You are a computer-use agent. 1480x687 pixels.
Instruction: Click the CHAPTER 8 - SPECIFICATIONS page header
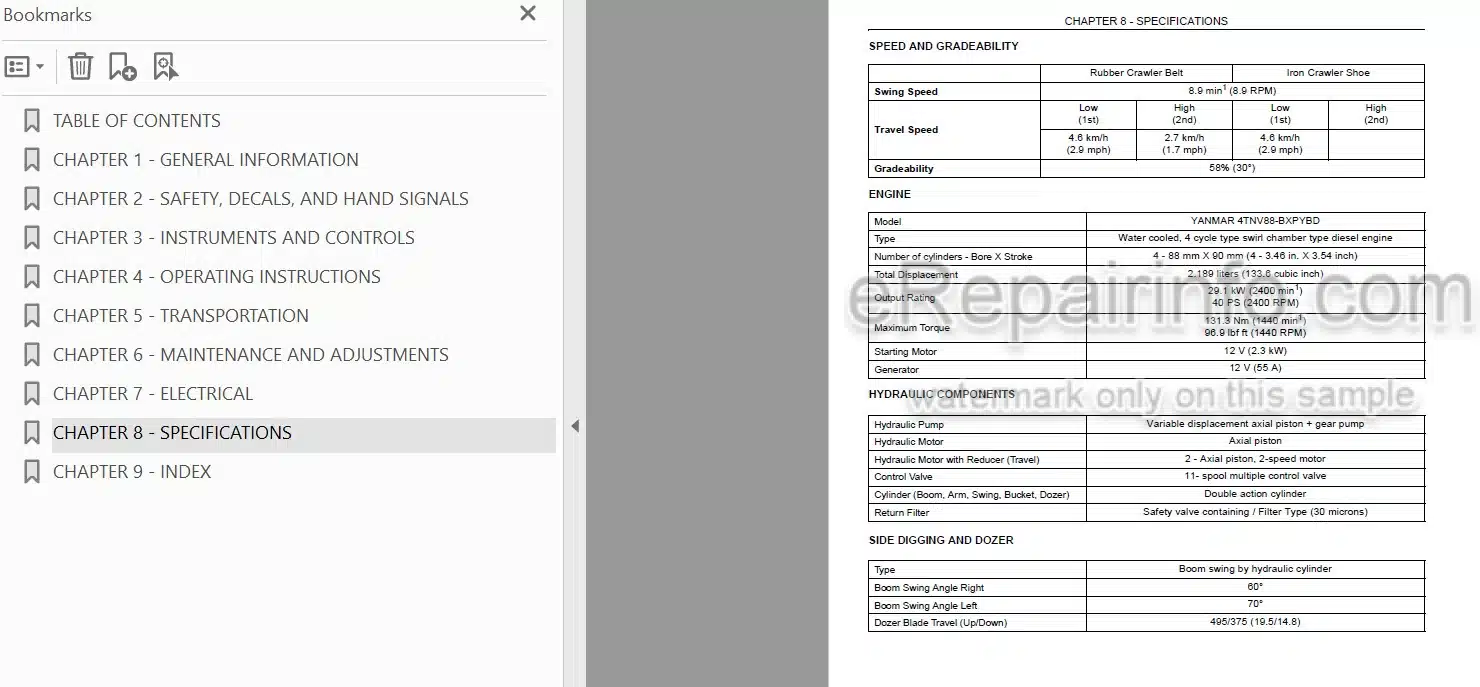(1146, 21)
